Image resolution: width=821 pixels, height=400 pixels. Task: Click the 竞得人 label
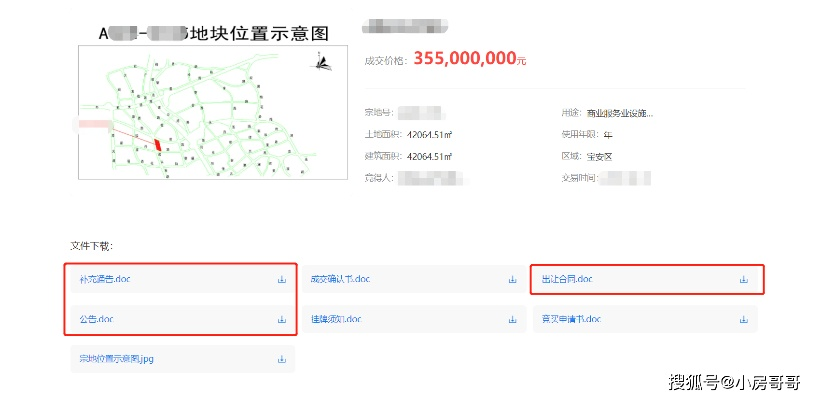tap(380, 178)
